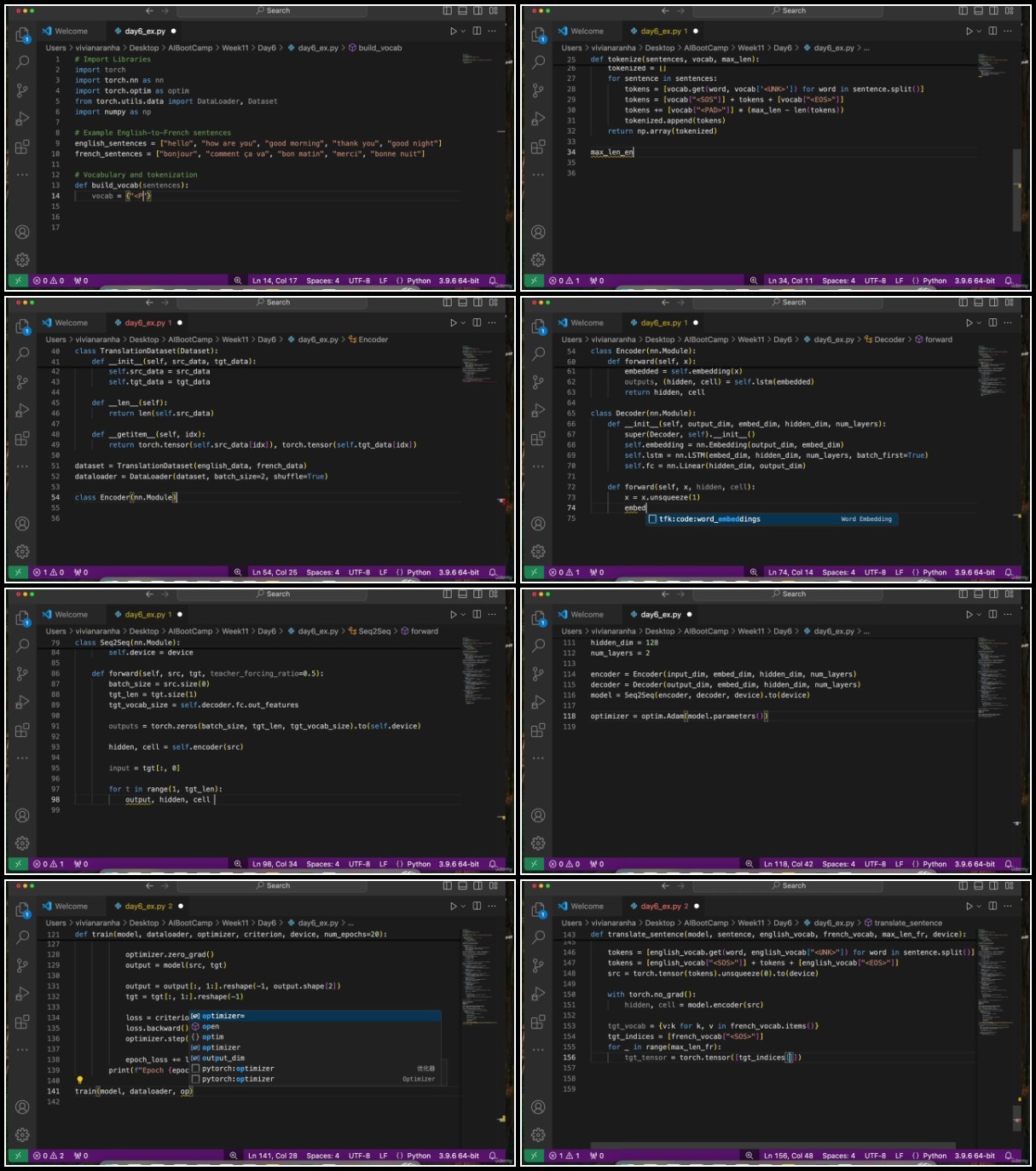Expand run dropdown chevron in tokenize window

tap(979, 32)
